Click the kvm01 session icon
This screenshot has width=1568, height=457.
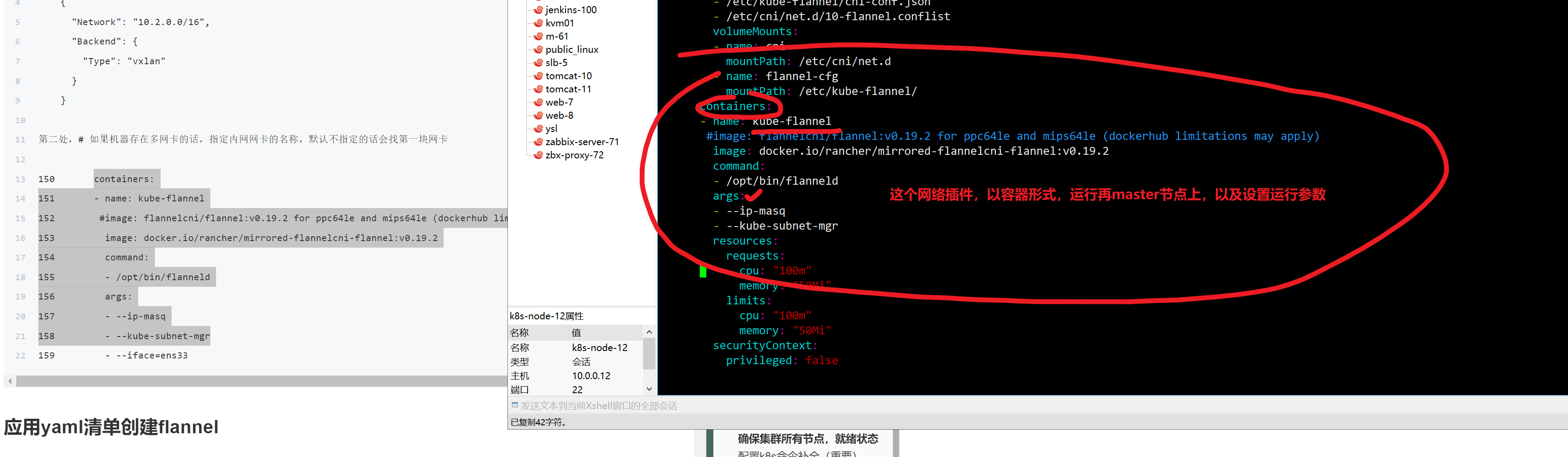coord(538,23)
